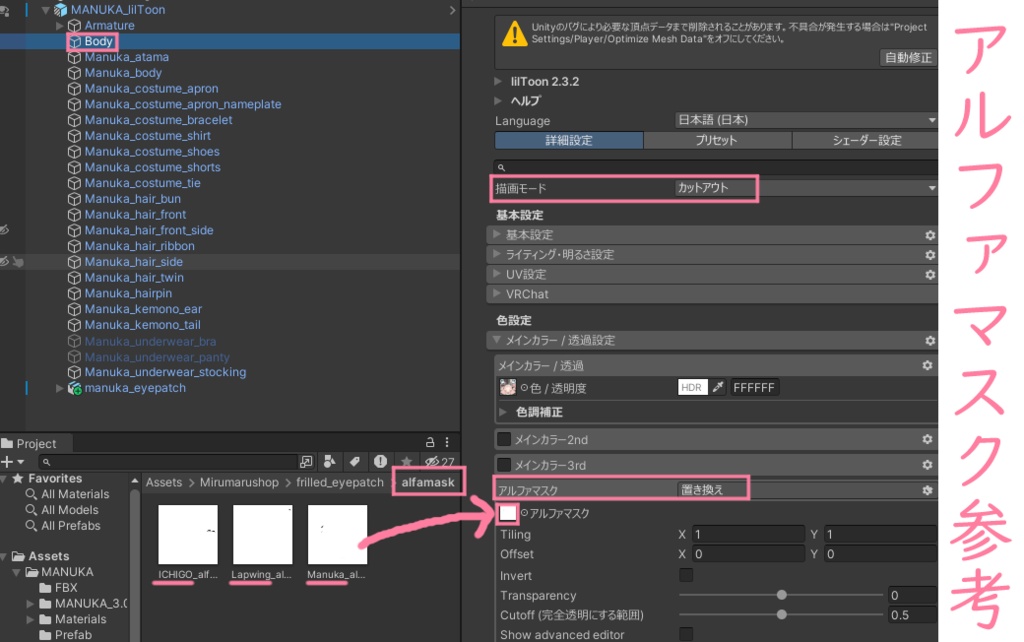Focus the Project search field

pyautogui.click(x=168, y=462)
